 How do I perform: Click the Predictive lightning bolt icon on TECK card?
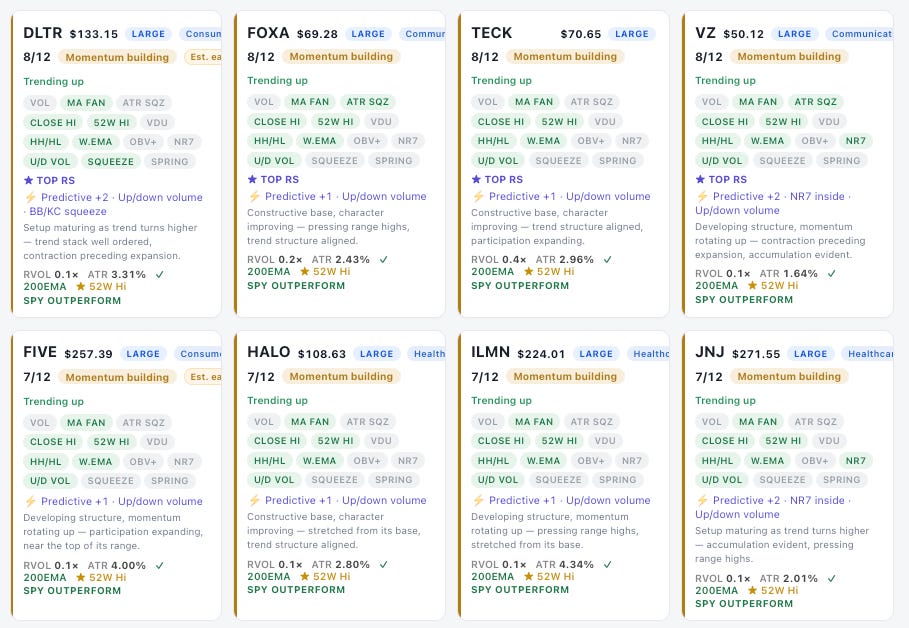pos(478,196)
